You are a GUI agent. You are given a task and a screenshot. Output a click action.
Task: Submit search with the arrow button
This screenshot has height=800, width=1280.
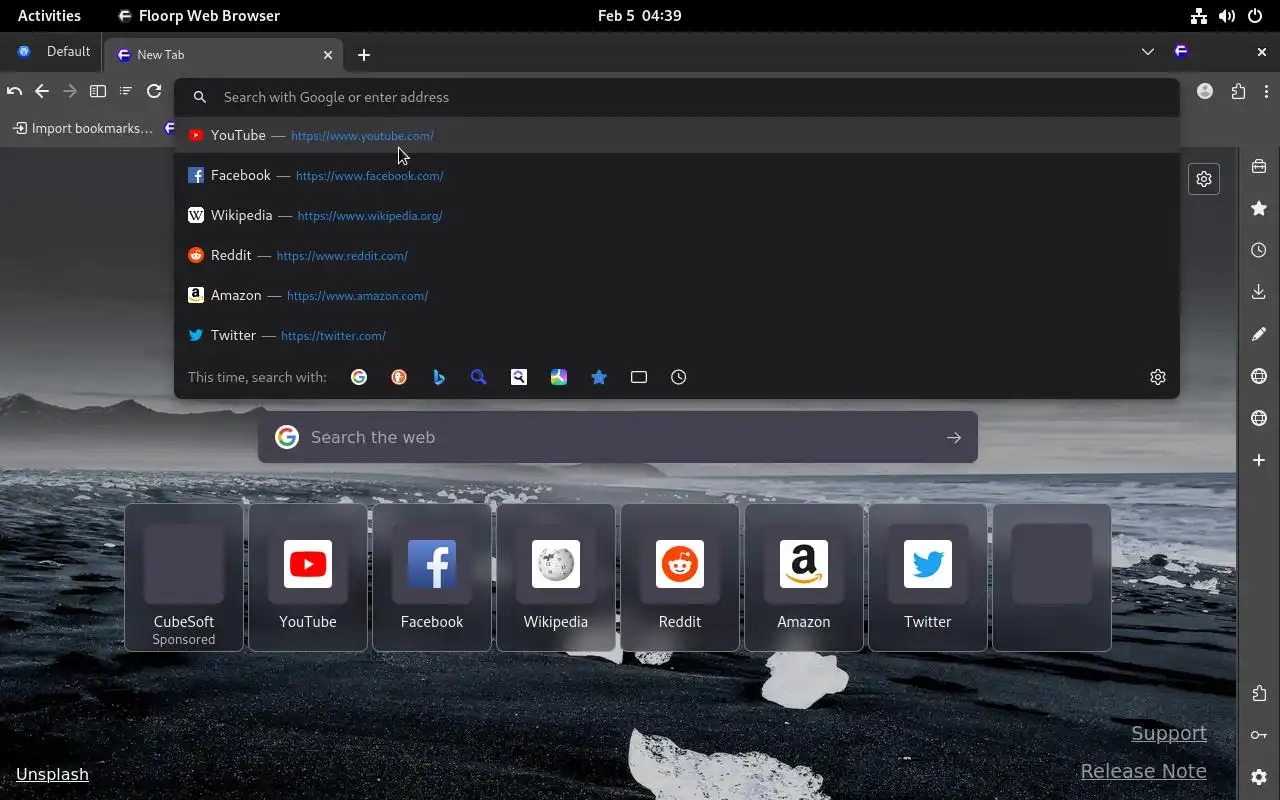point(954,437)
